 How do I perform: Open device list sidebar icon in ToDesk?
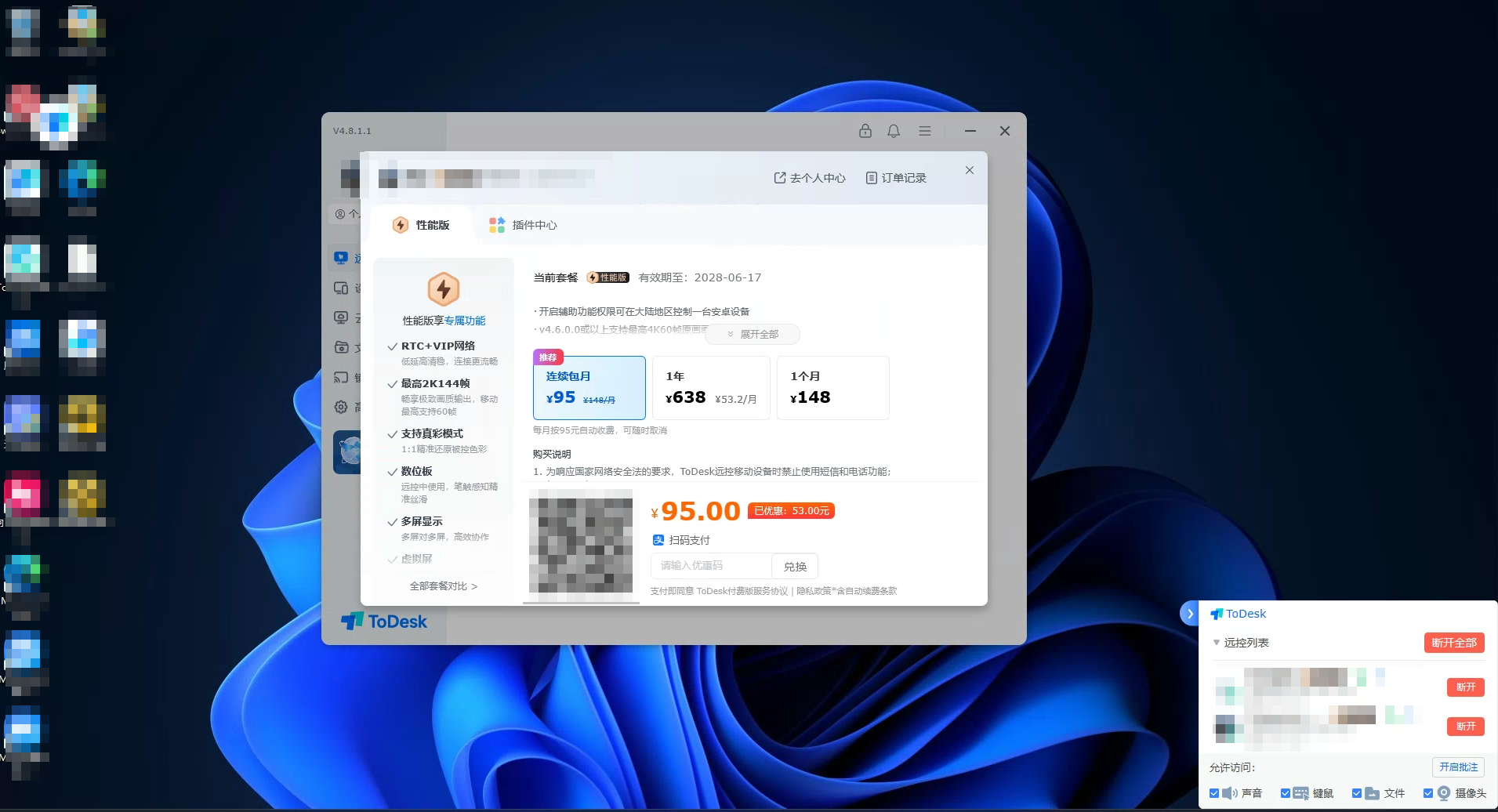pyautogui.click(x=341, y=288)
